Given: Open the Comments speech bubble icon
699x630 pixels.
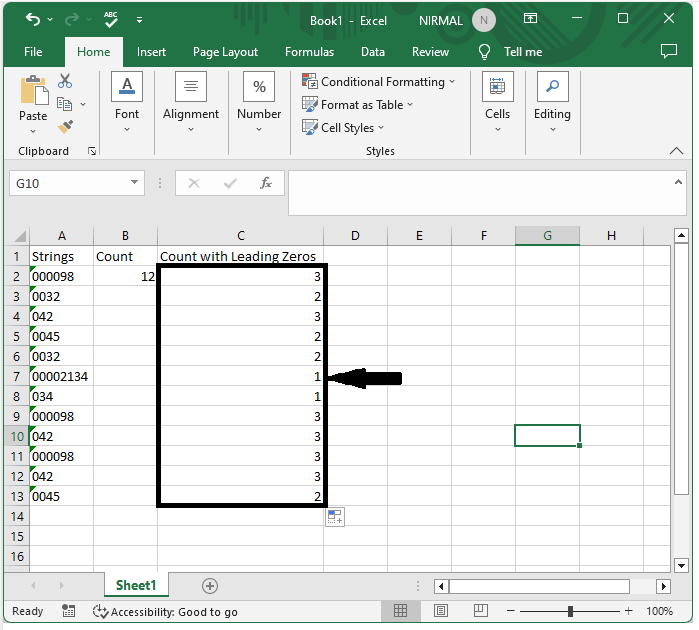Looking at the screenshot, I should (668, 51).
